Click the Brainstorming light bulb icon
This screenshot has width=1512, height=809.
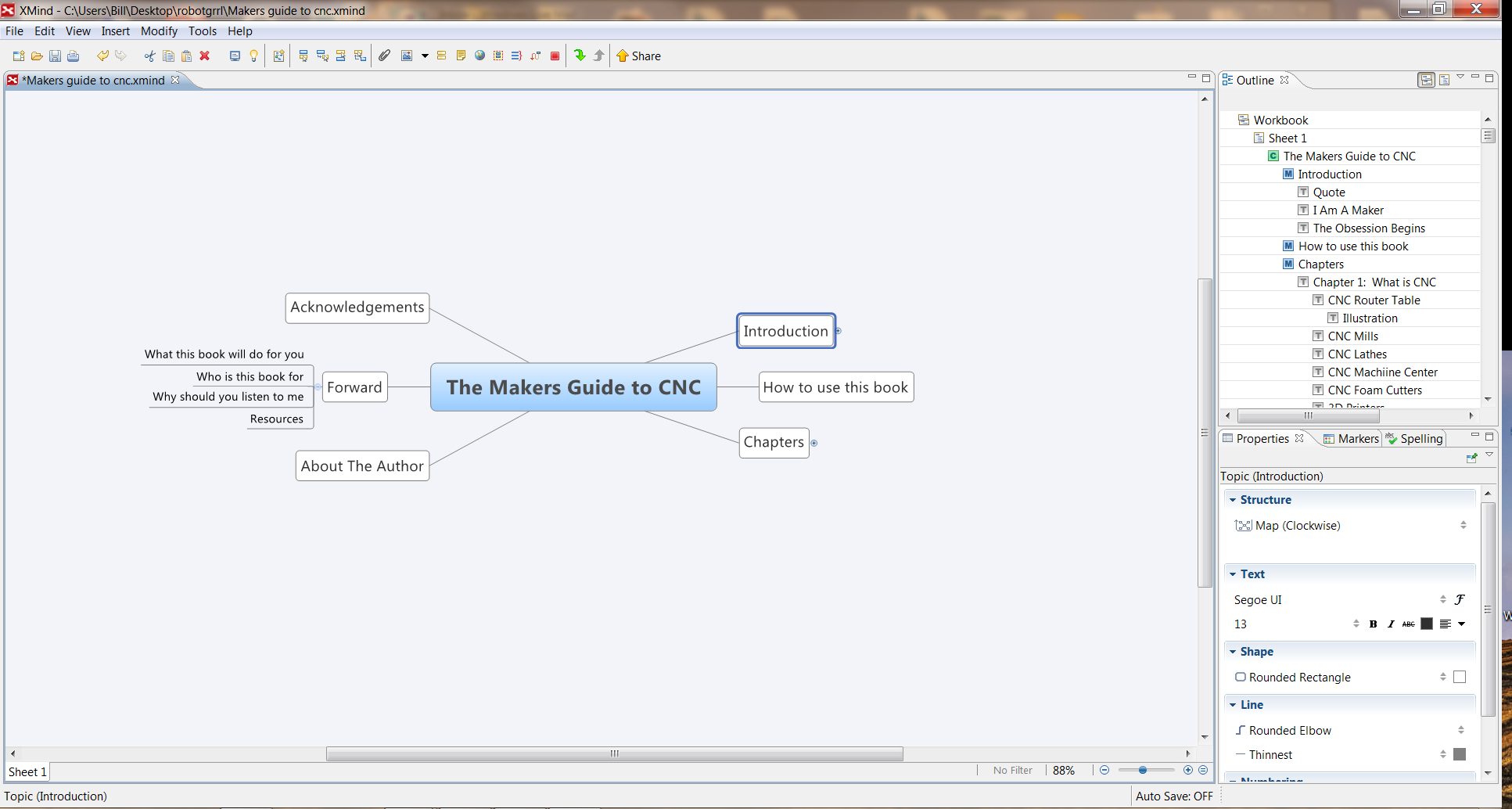[253, 56]
